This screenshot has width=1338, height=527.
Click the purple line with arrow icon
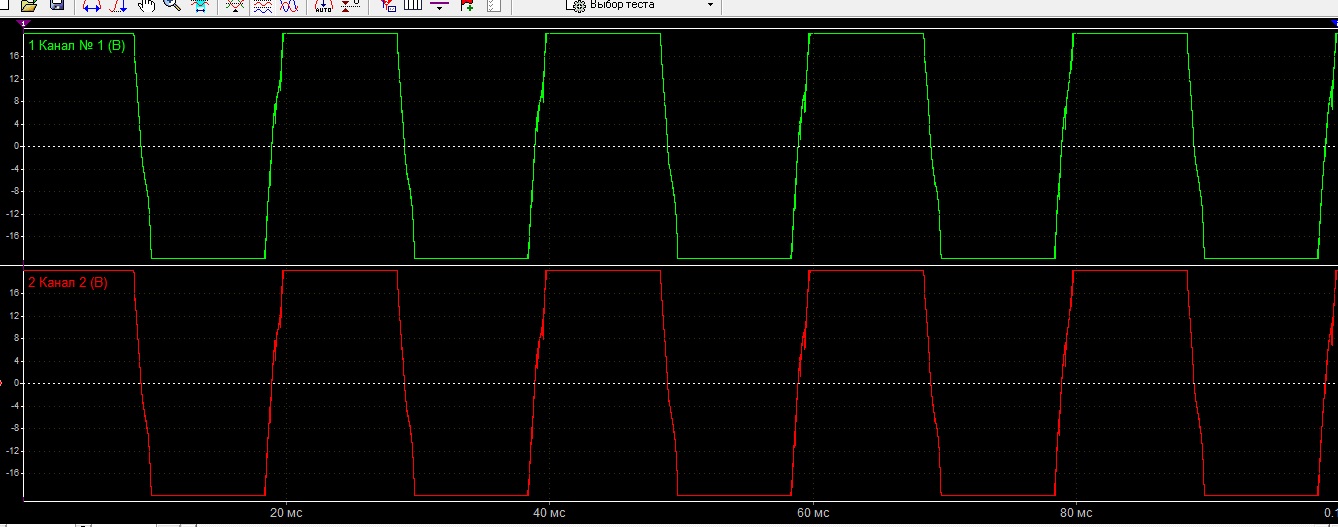pos(439,5)
